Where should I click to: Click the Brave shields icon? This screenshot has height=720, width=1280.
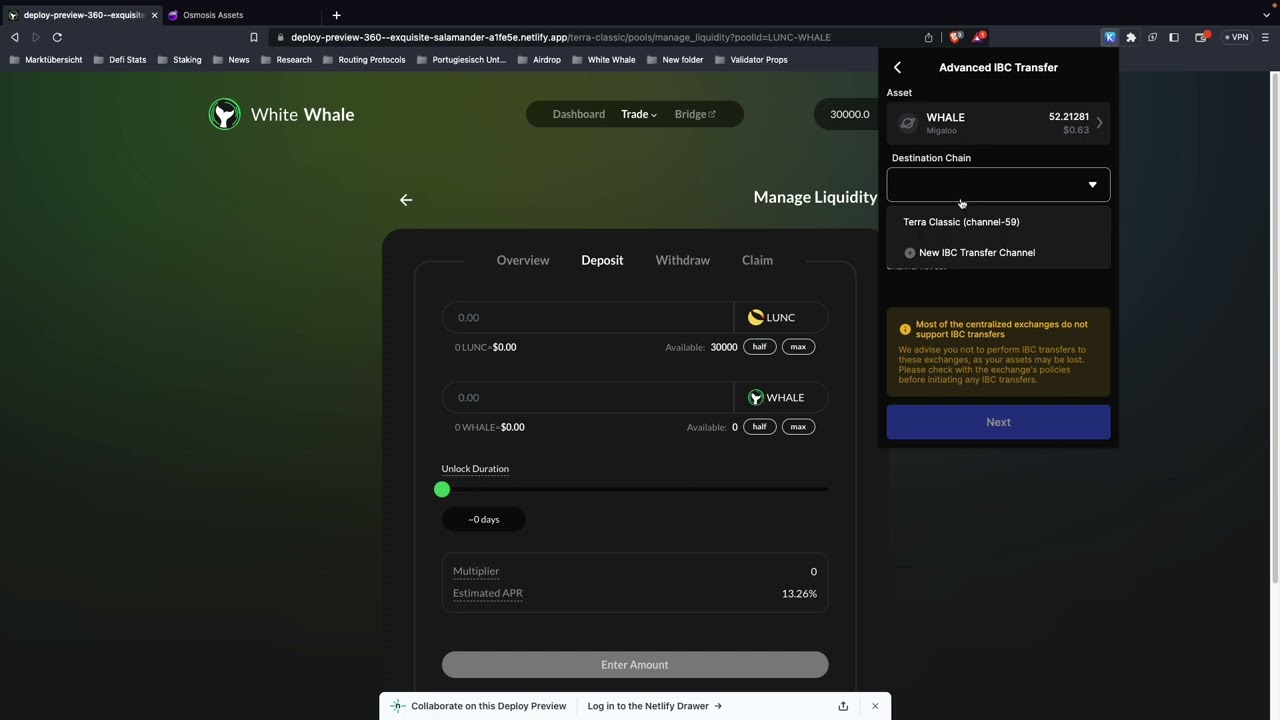pos(956,37)
